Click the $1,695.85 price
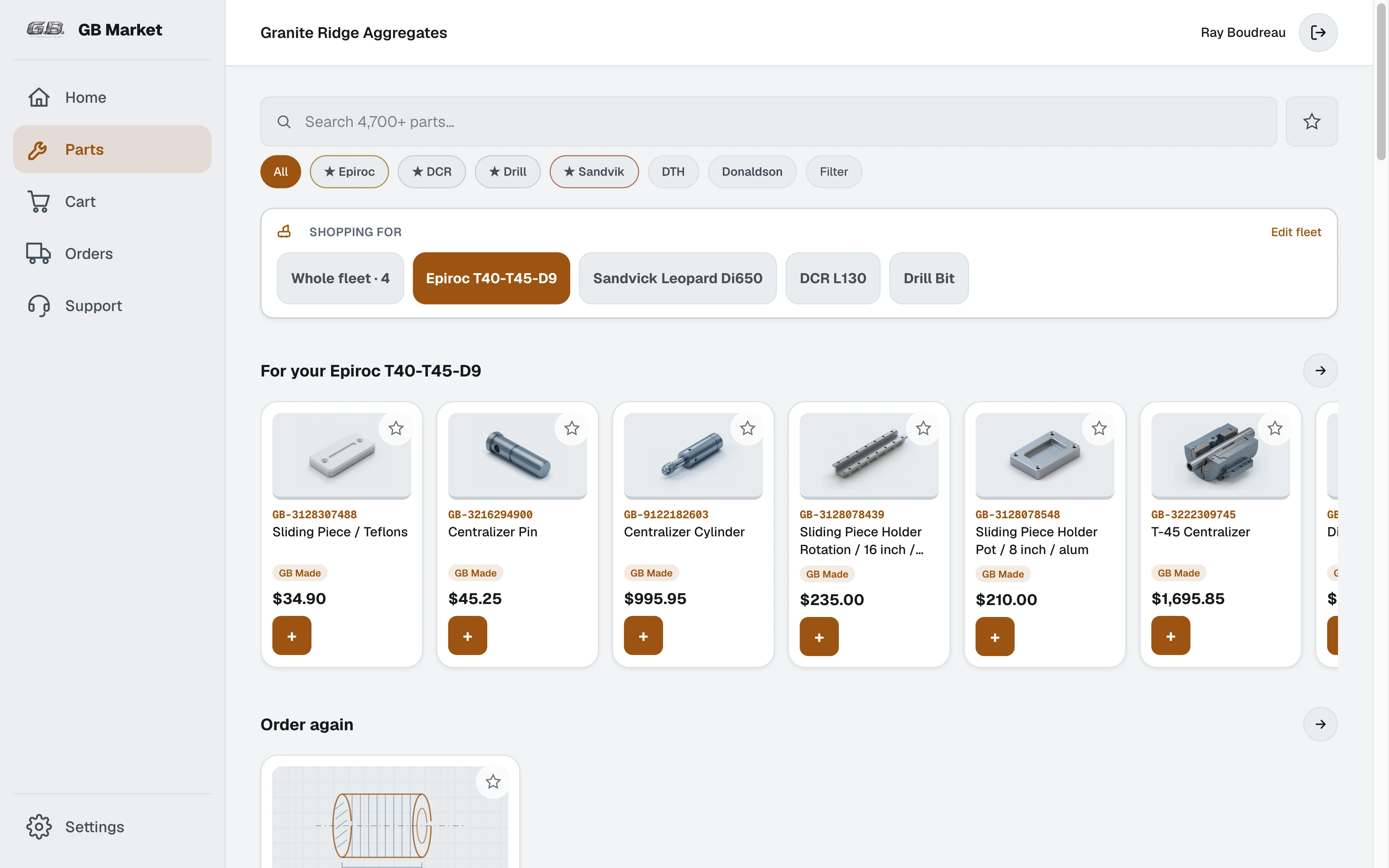 (1188, 599)
